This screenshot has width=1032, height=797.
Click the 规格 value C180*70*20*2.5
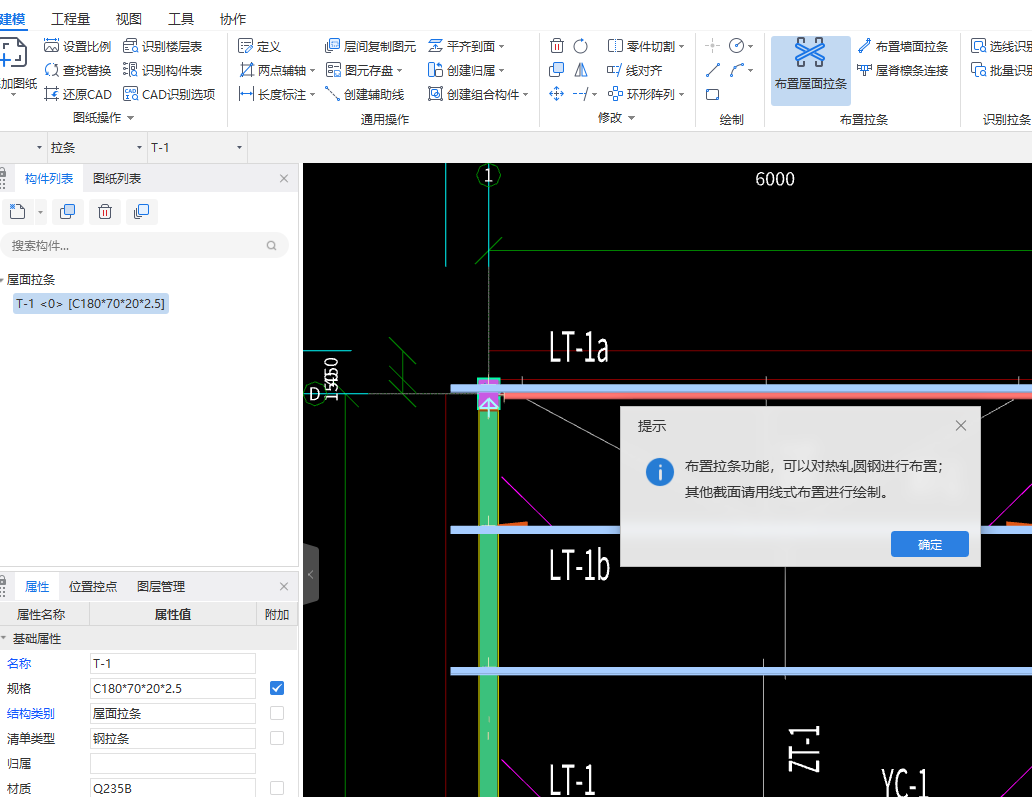click(172, 688)
